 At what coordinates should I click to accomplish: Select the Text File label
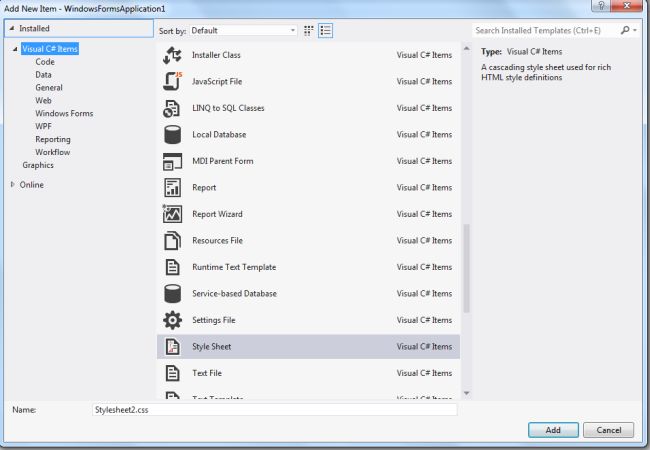coord(207,373)
